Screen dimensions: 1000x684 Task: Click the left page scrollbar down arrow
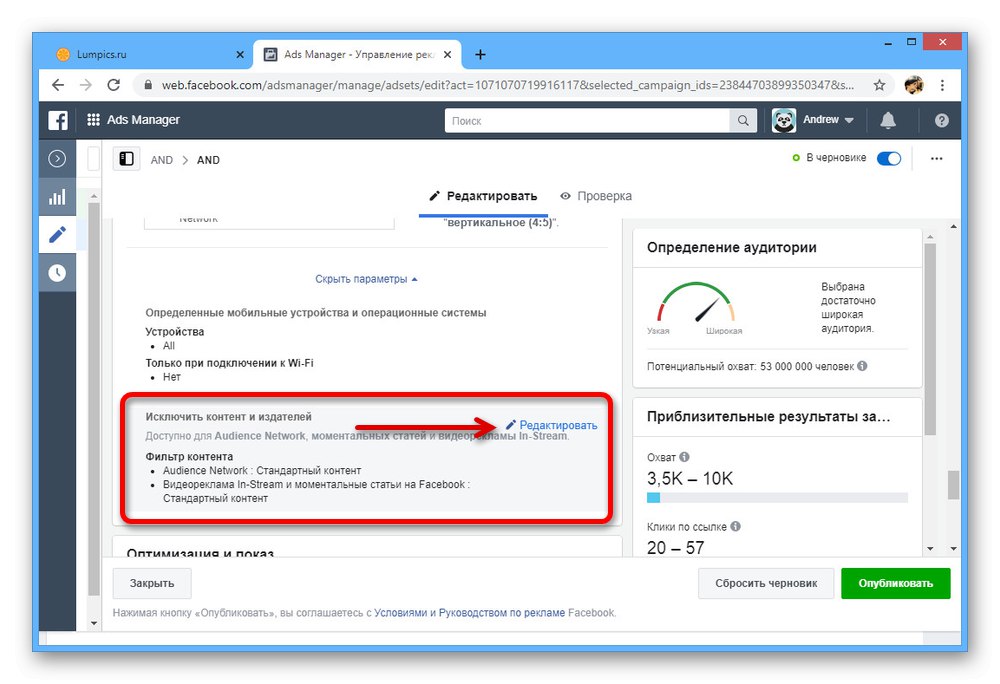tap(94, 623)
